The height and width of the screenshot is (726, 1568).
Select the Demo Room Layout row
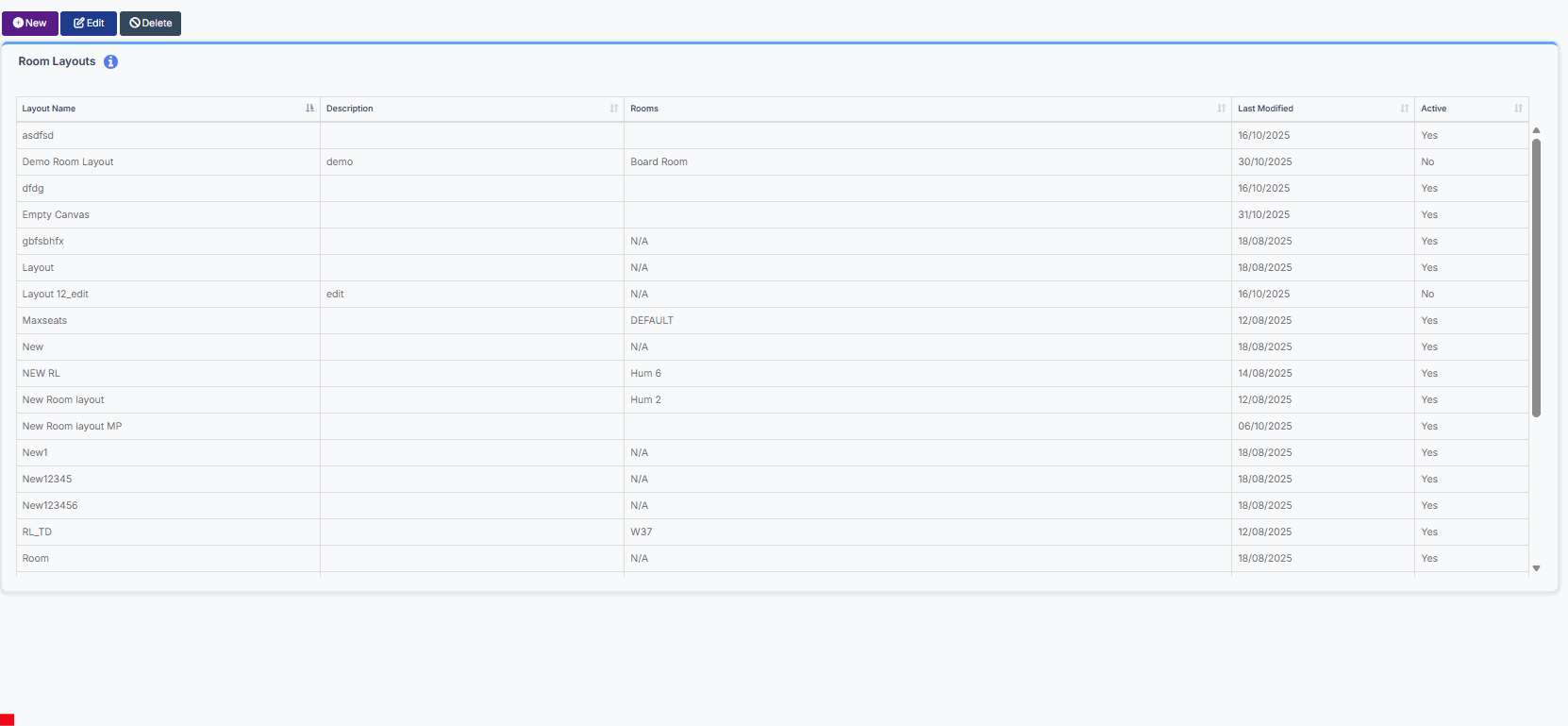[x=68, y=162]
